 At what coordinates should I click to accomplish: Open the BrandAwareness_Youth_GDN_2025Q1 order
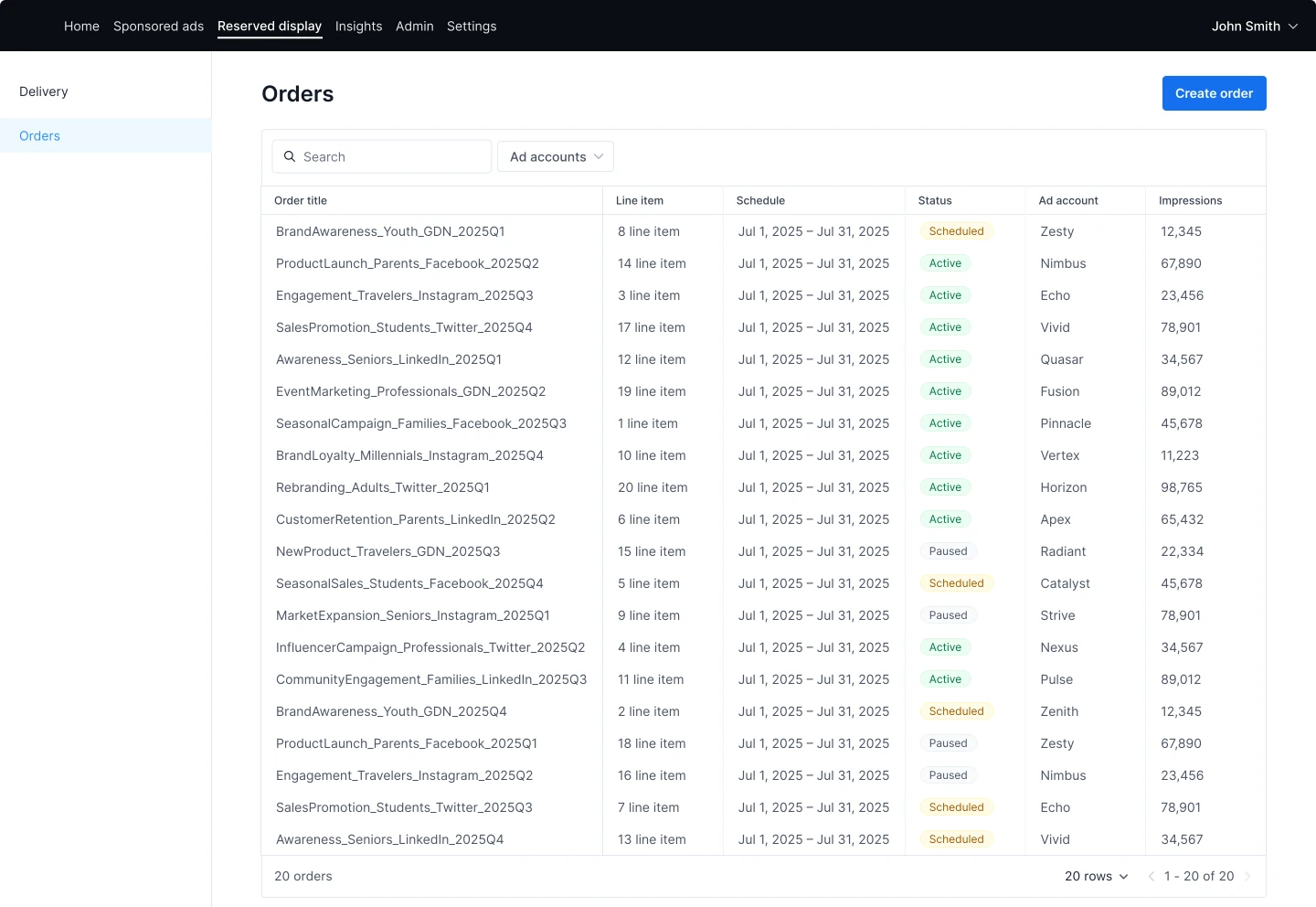(390, 231)
